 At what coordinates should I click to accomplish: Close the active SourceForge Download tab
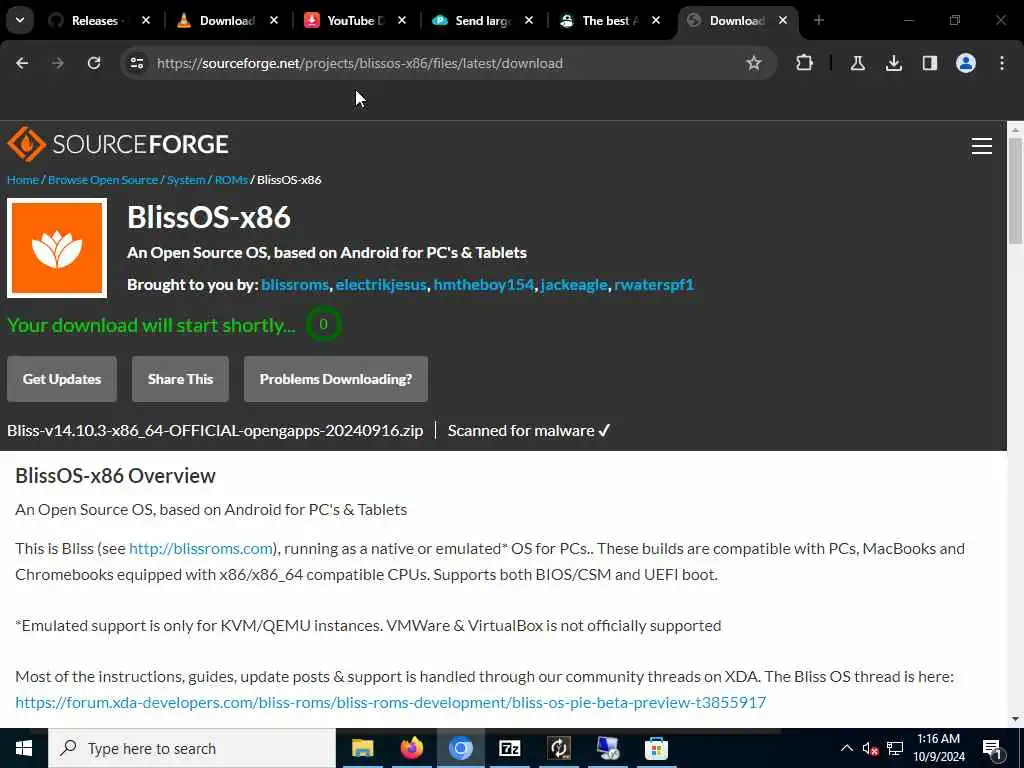click(782, 21)
